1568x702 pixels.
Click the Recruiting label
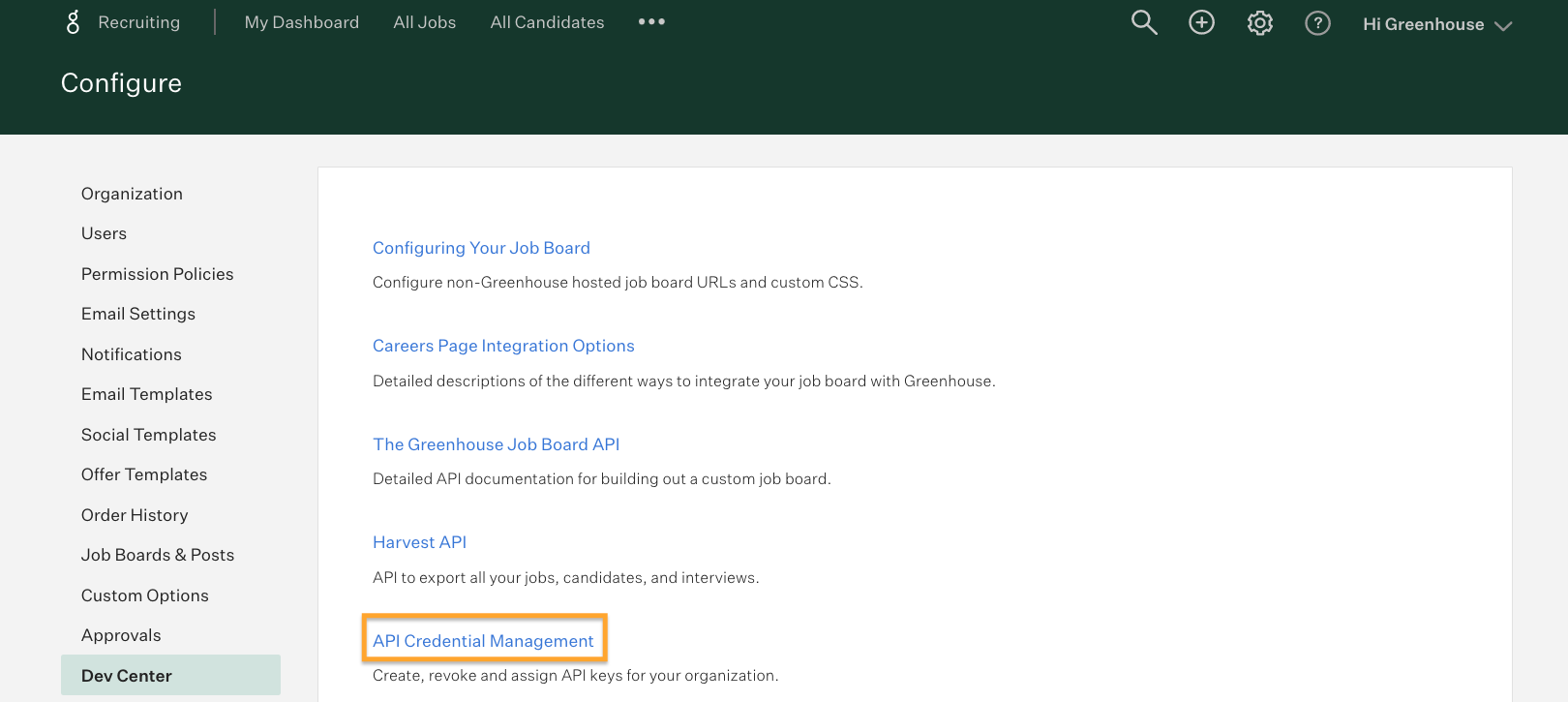[x=138, y=22]
